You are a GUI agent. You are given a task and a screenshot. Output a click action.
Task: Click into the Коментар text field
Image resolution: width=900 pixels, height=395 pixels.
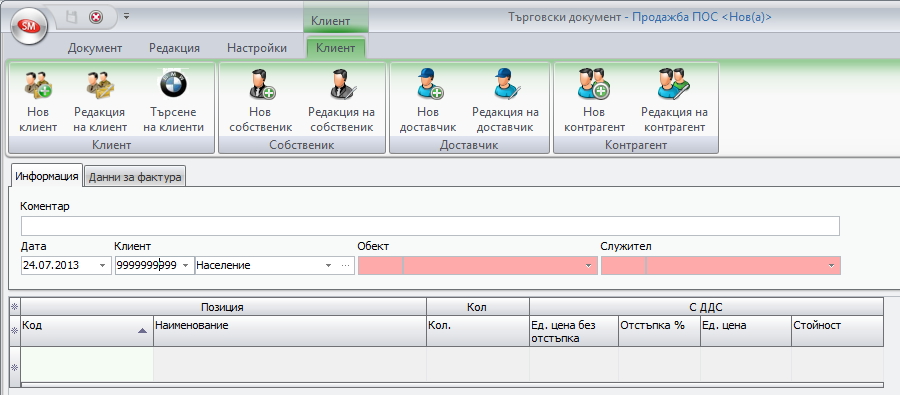430,226
